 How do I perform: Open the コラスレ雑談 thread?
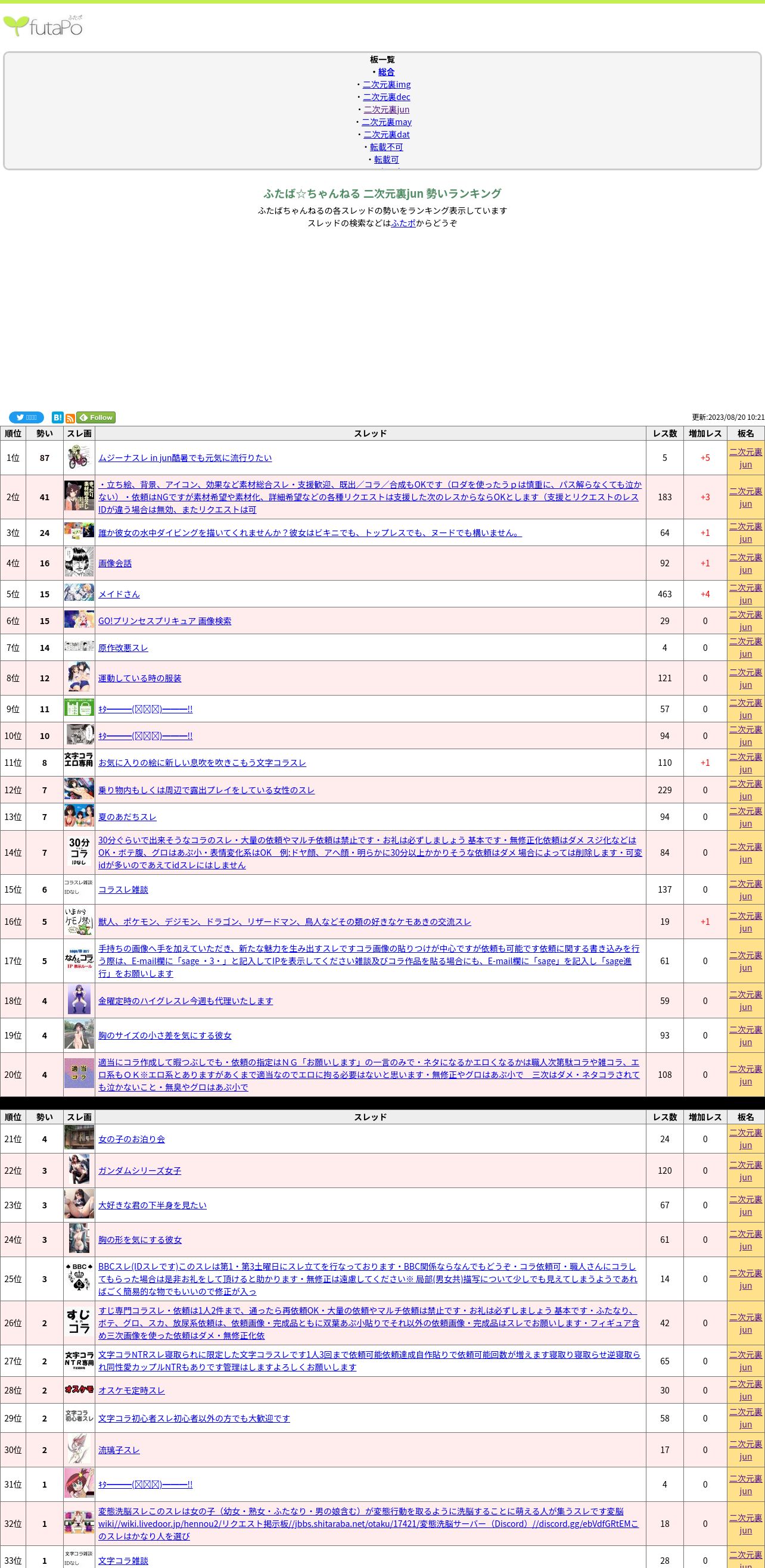pos(124,889)
